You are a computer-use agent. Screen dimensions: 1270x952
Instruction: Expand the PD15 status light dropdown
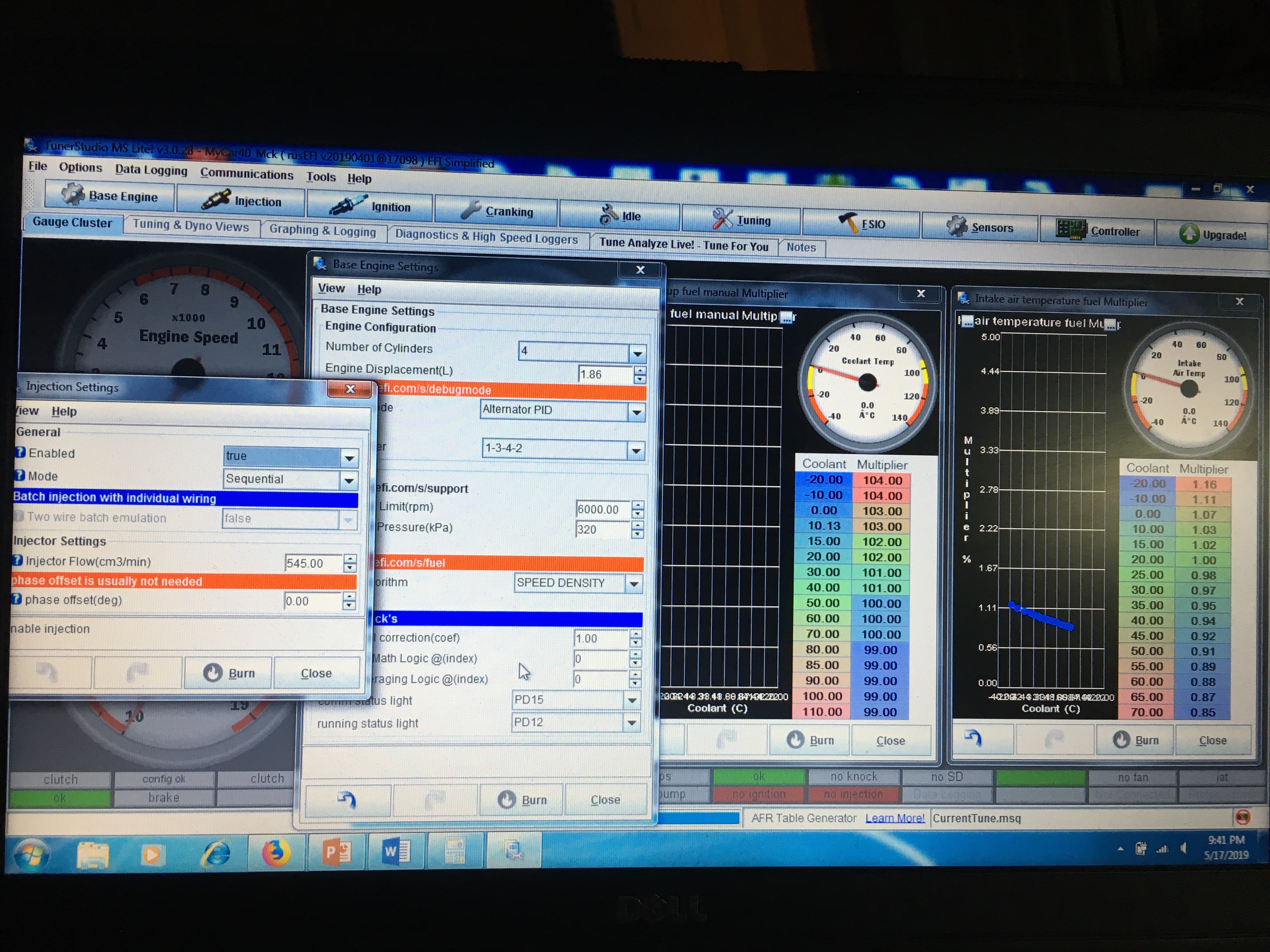coord(632,700)
